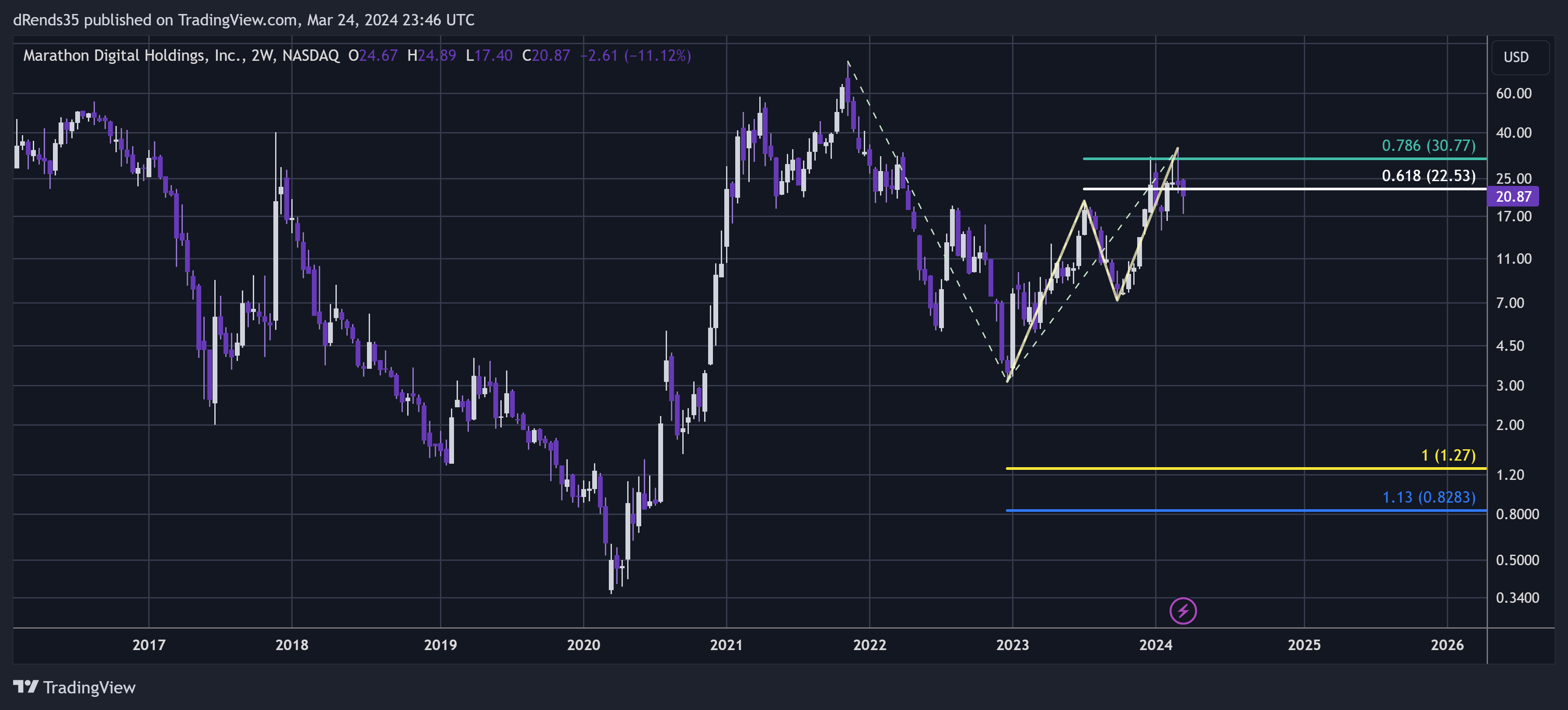Click the 0.5000 price scale label

[x=1517, y=560]
